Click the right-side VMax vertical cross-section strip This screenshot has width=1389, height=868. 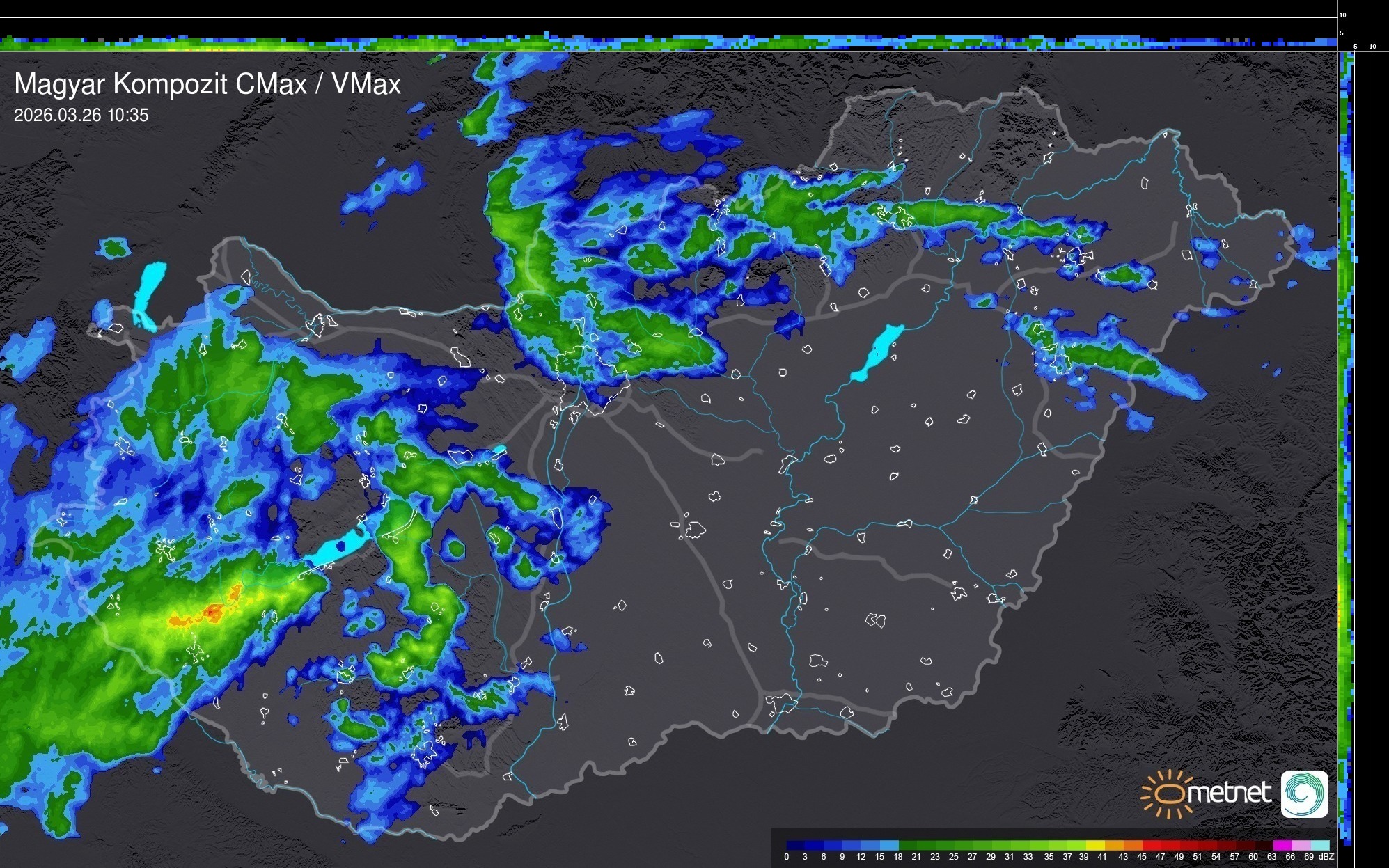pos(1346,445)
